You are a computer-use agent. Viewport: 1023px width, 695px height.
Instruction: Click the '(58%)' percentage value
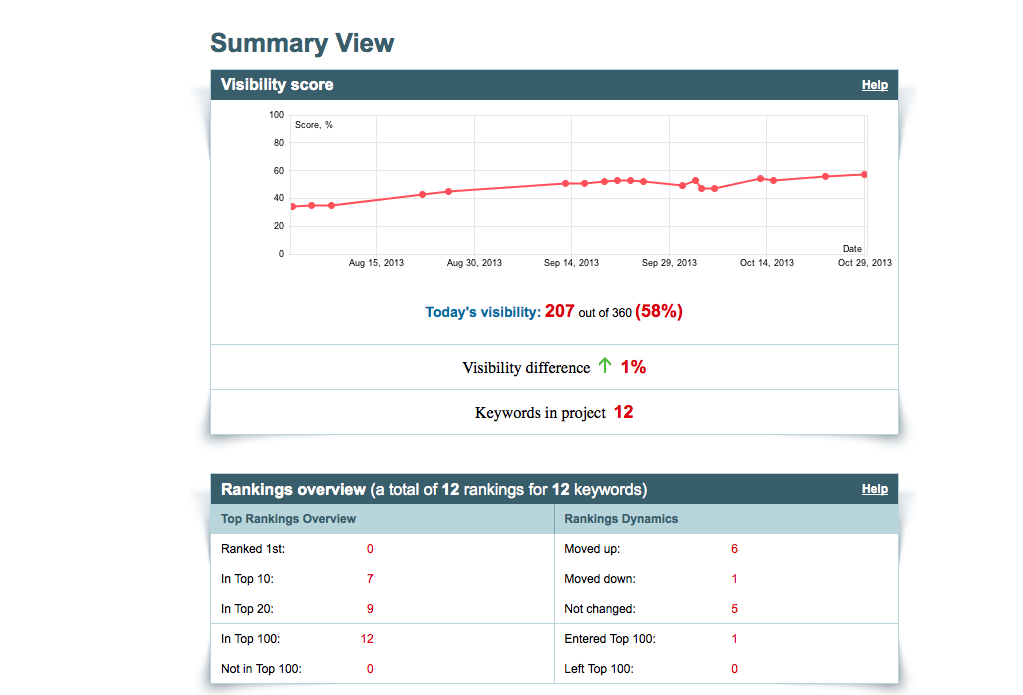click(x=658, y=311)
